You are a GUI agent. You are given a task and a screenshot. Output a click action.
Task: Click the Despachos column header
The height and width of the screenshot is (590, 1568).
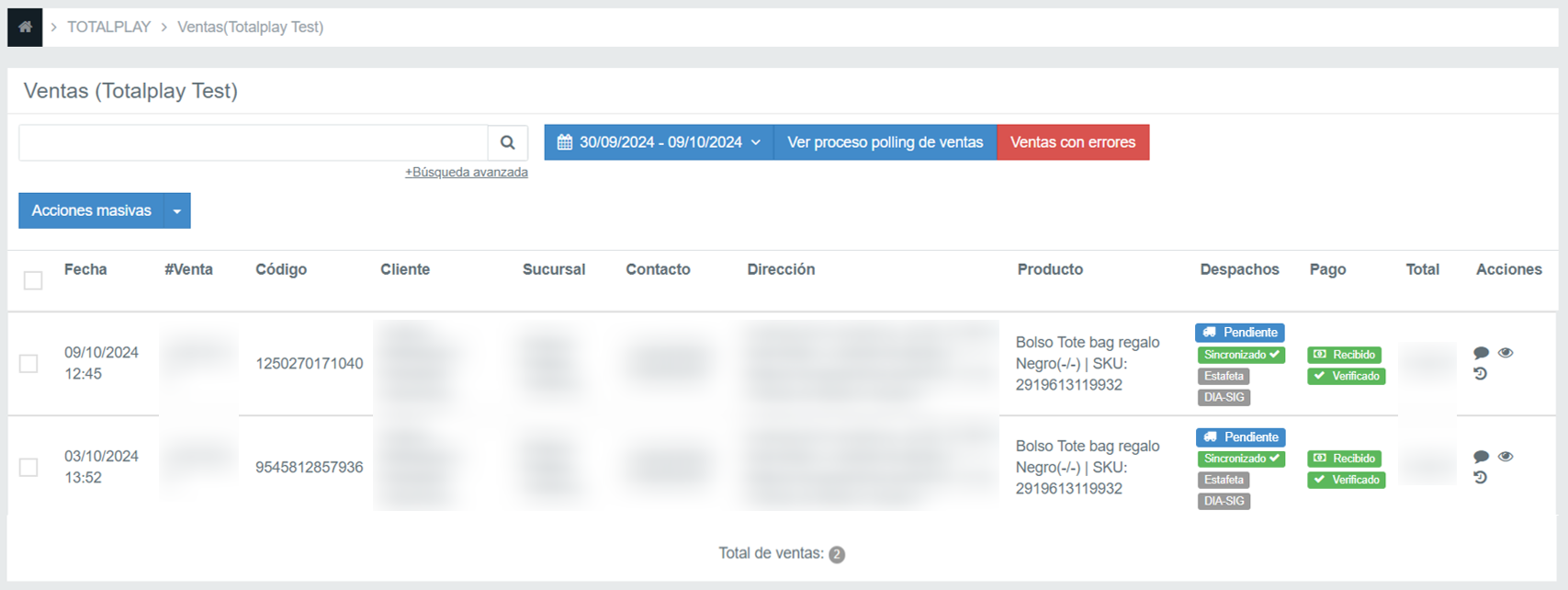pyautogui.click(x=1239, y=269)
